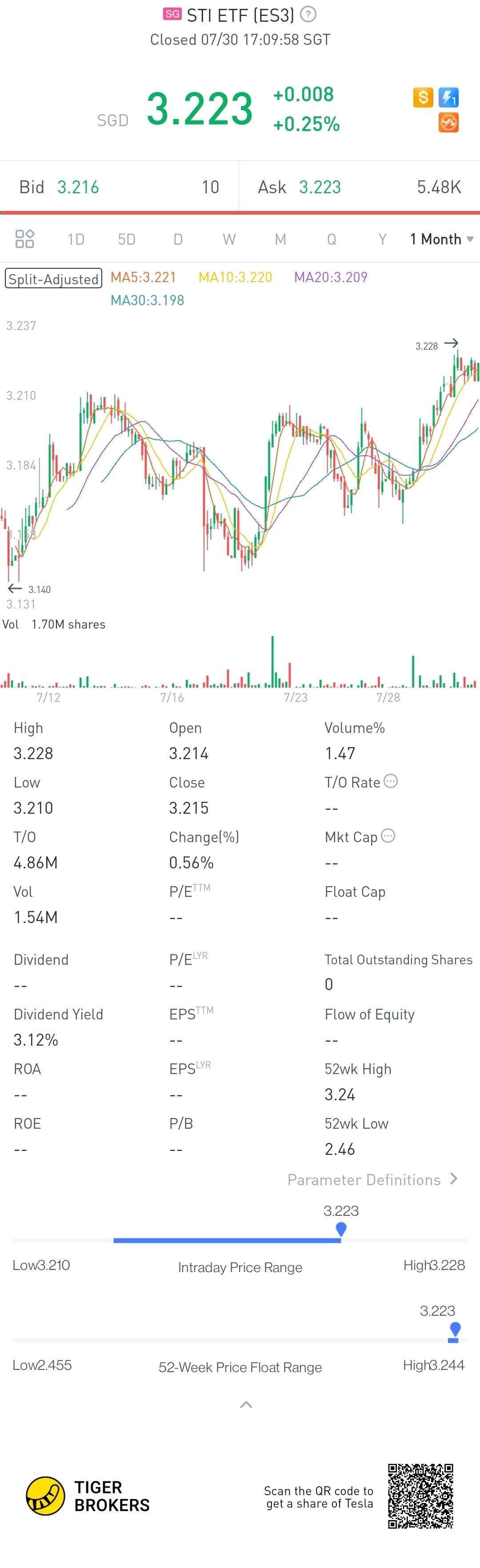Tap the Tiger Brokers logo

click(88, 1496)
